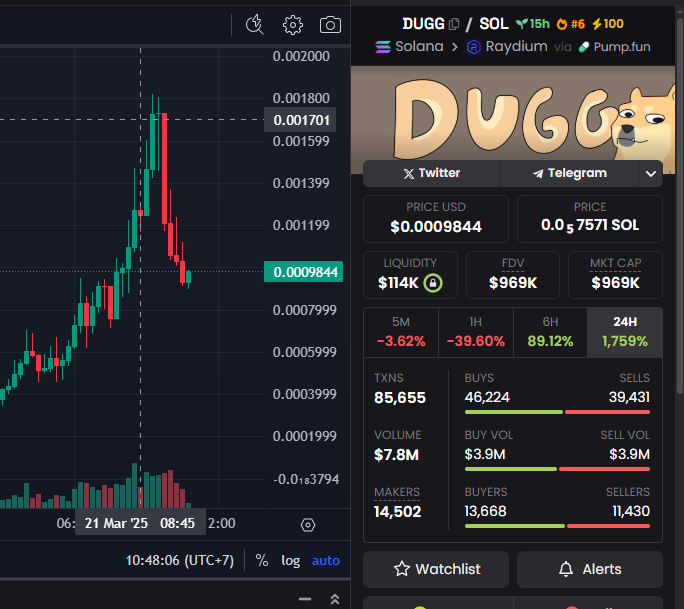Take a chart snapshot with camera icon
The width and height of the screenshot is (684, 609).
(330, 25)
